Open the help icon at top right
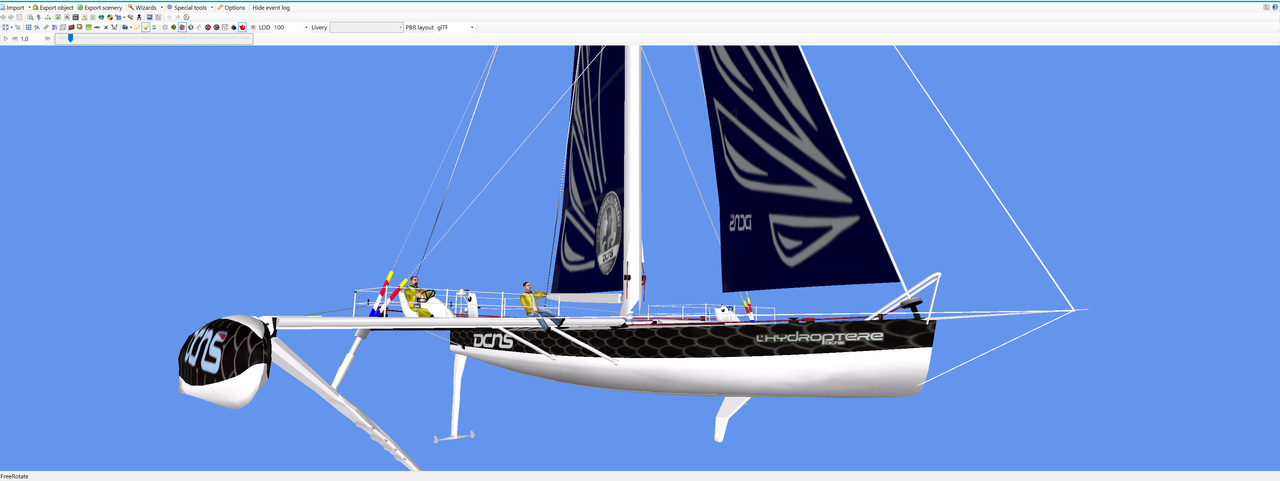Viewport: 1280px width, 481px height. click(x=1275, y=7)
